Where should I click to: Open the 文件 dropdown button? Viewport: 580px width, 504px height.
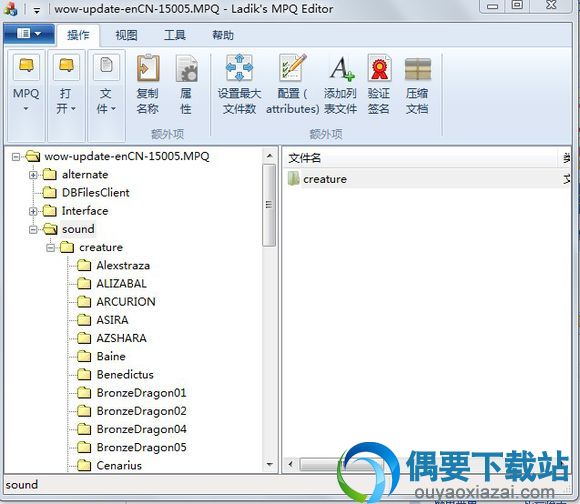point(106,95)
